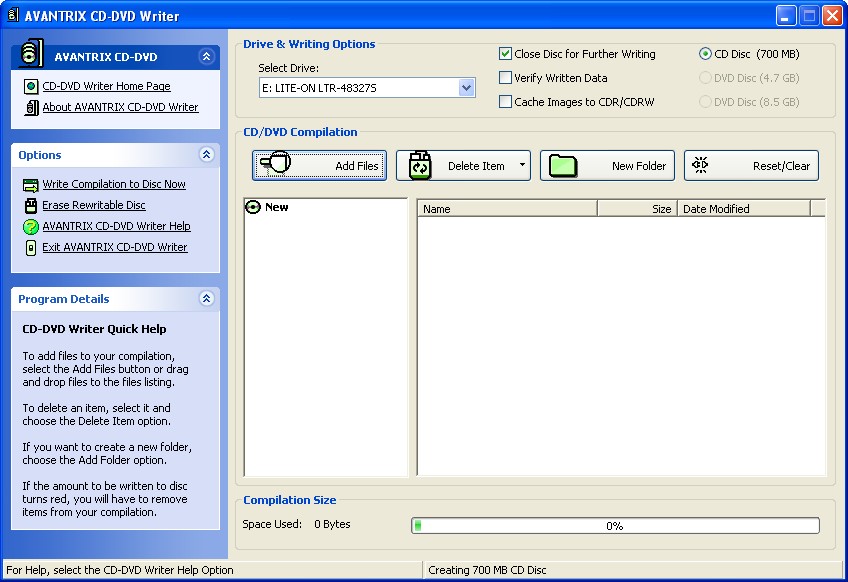Image resolution: width=848 pixels, height=582 pixels.
Task: Toggle Close Disc for Further Writing checkbox
Action: pyautogui.click(x=505, y=54)
